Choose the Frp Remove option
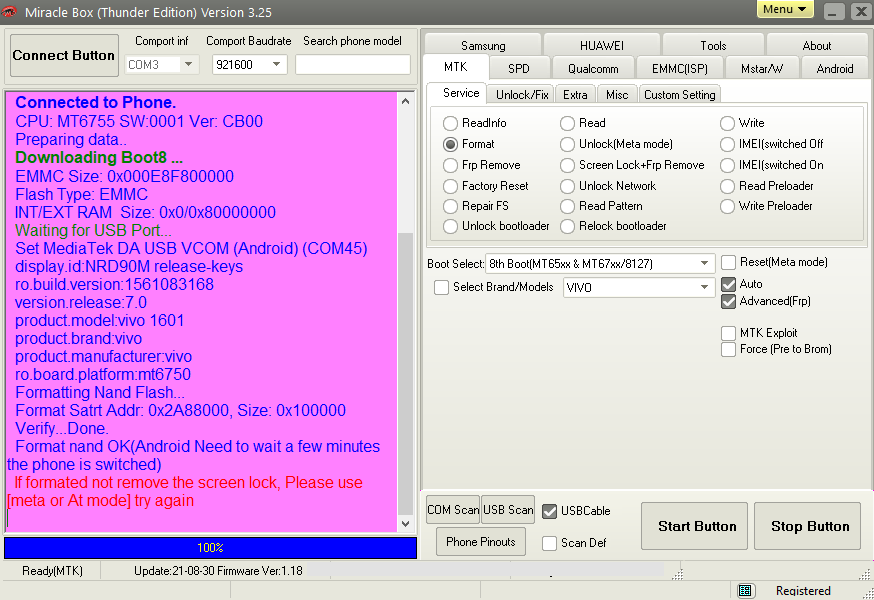Screen dimensions: 874x600 pos(450,166)
